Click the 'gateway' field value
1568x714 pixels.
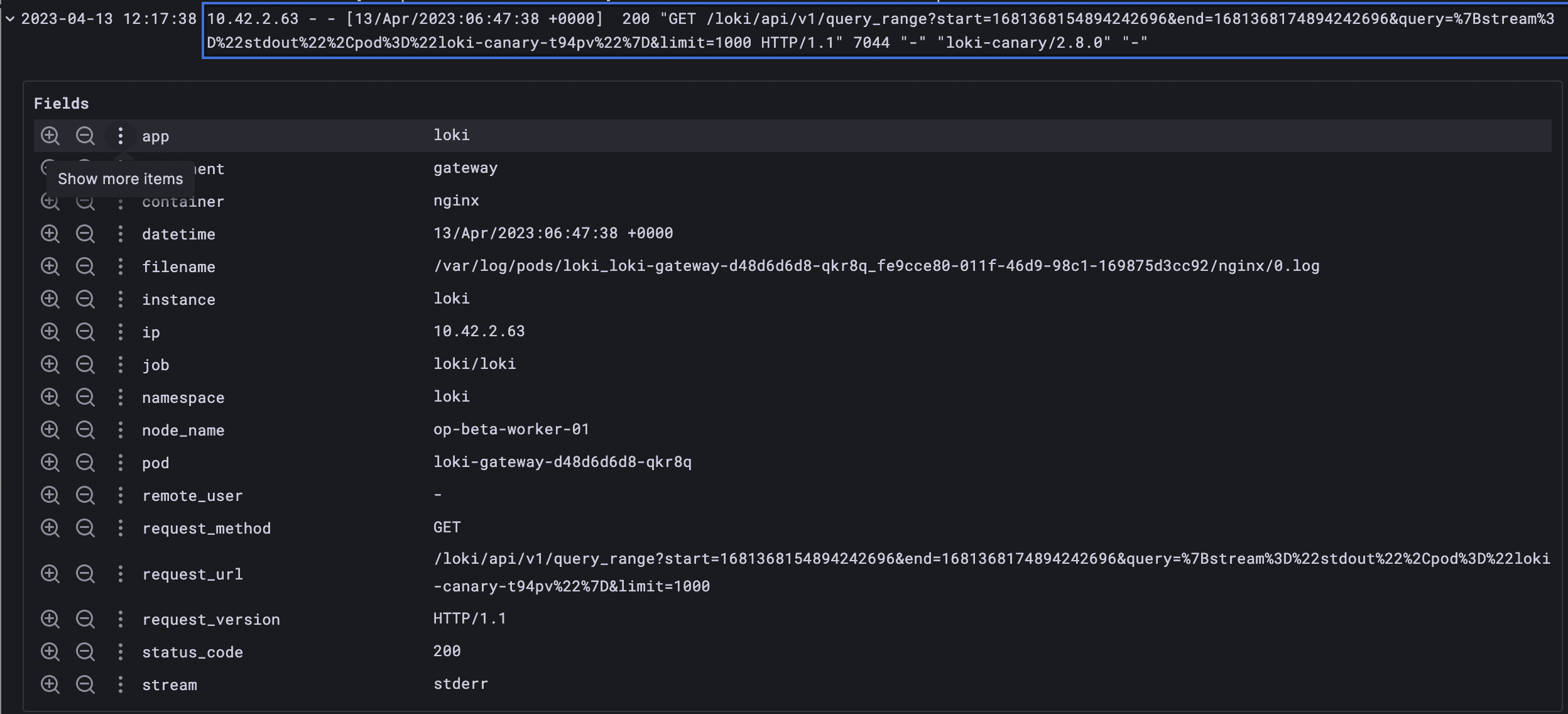tap(465, 168)
